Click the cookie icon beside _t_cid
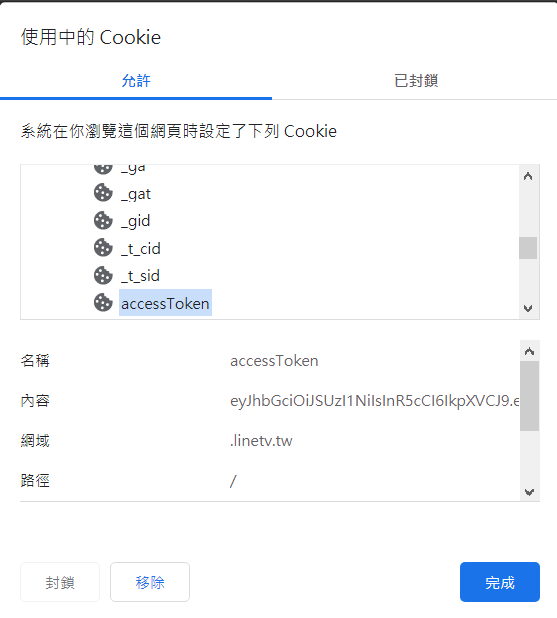The image size is (557, 618). [103, 248]
